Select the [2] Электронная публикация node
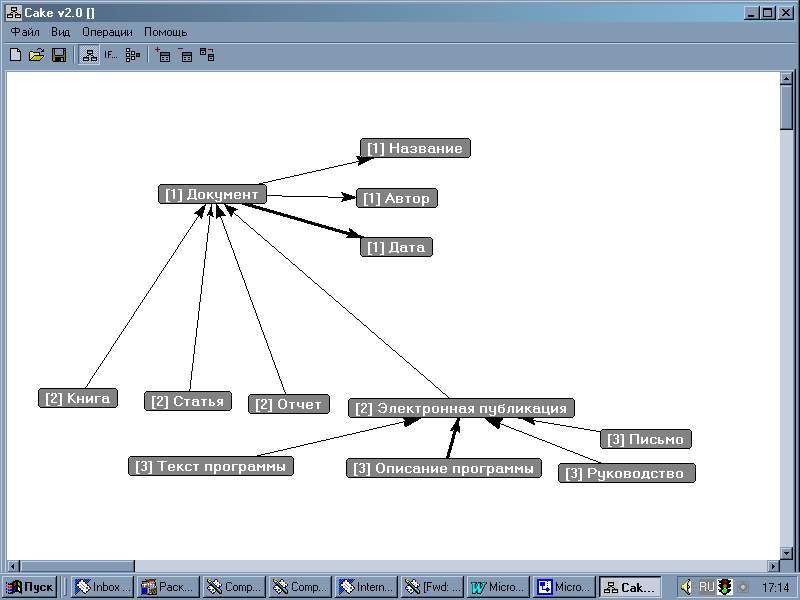The image size is (800, 600). click(461, 408)
